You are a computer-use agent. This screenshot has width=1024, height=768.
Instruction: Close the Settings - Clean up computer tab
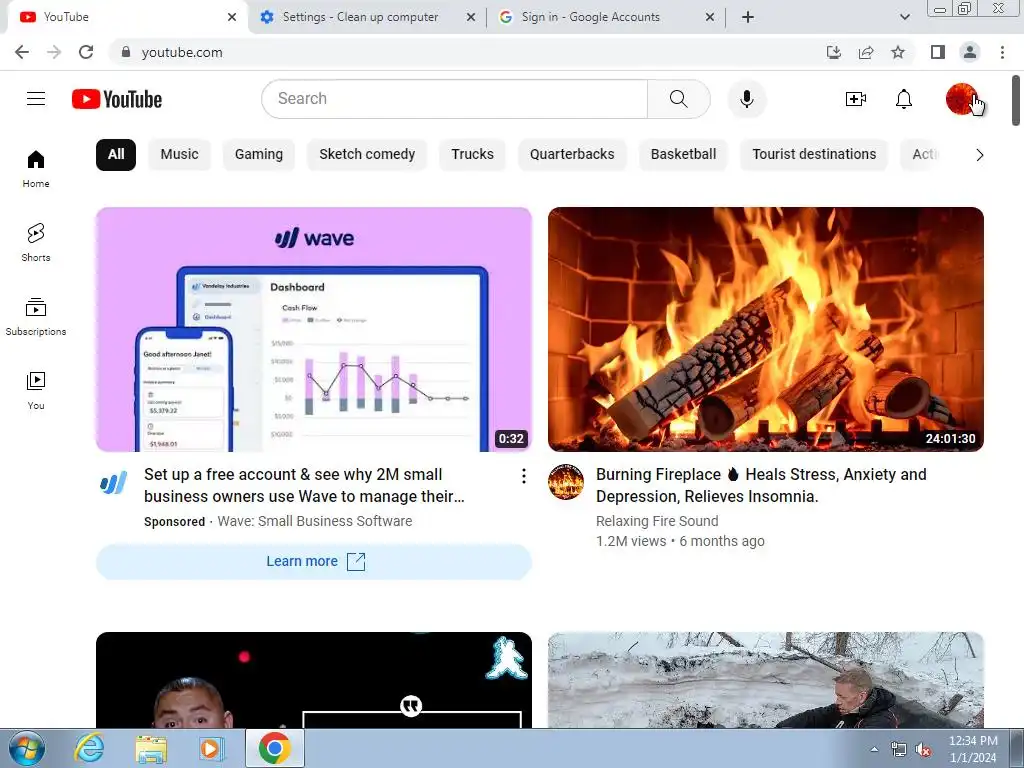[x=471, y=18]
